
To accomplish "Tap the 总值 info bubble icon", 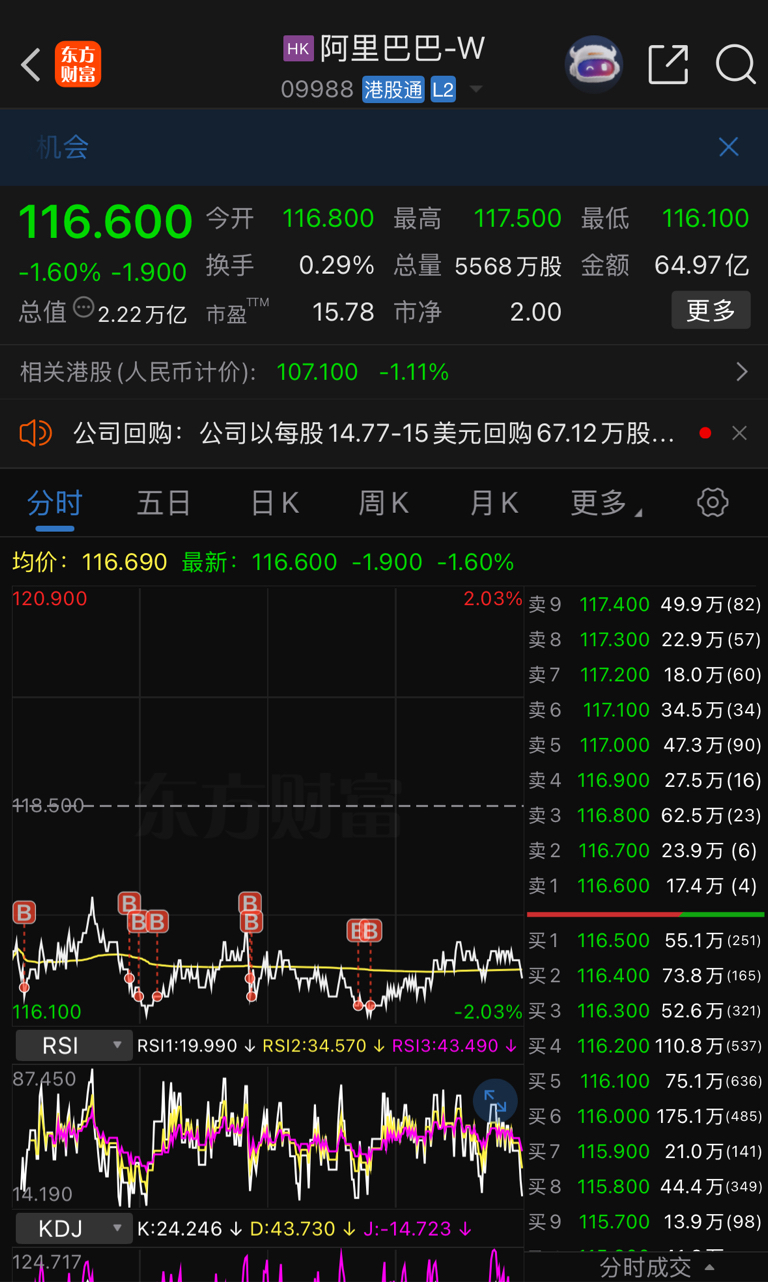I will pyautogui.click(x=84, y=308).
